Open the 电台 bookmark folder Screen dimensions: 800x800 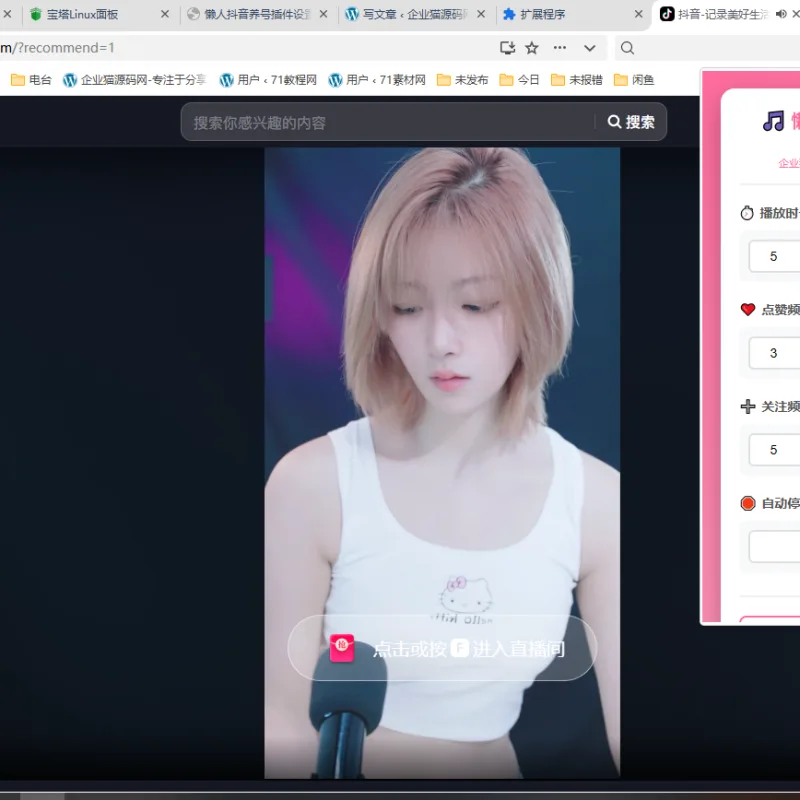pyautogui.click(x=31, y=80)
